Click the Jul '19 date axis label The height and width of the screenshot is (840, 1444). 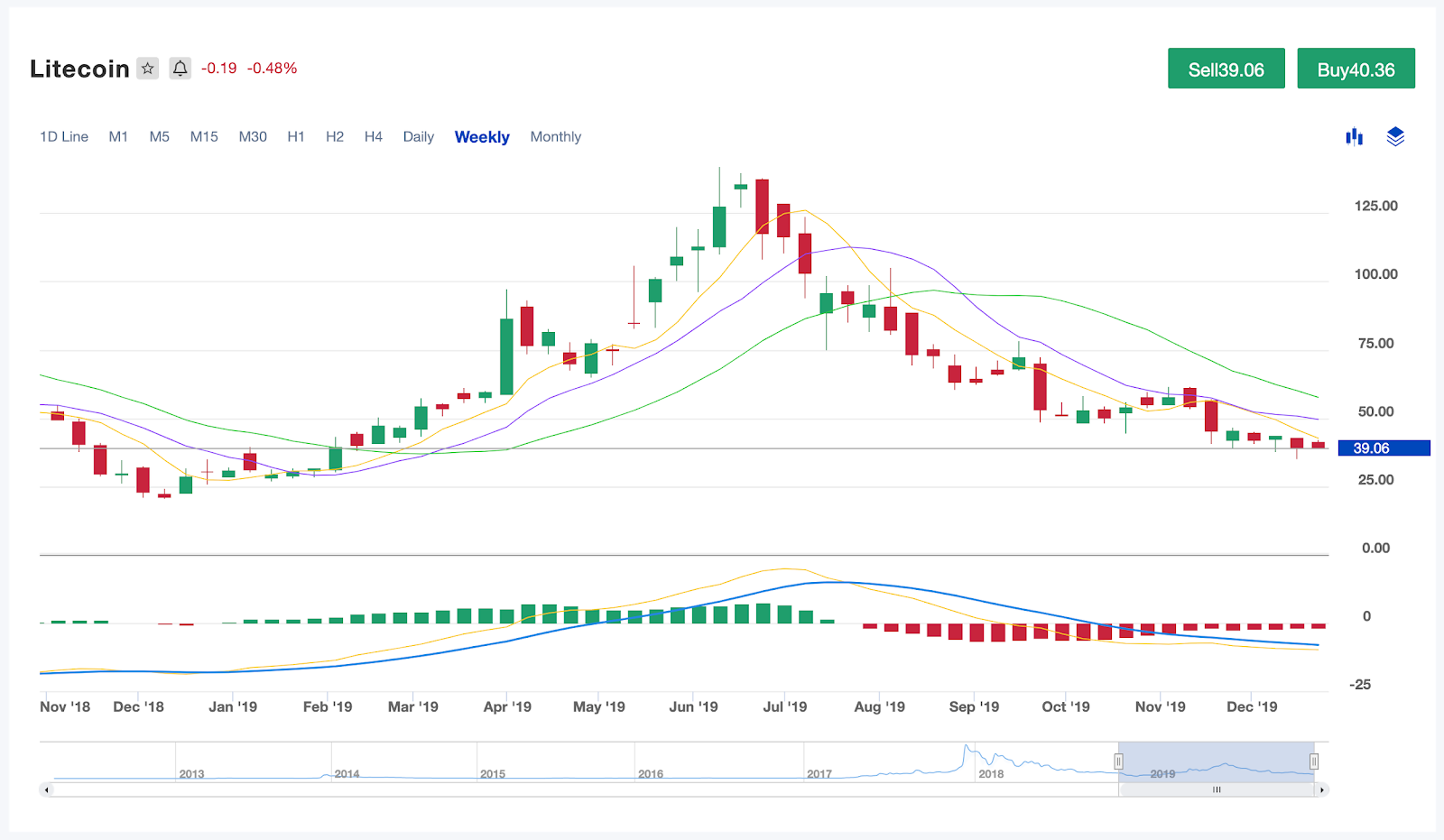(x=785, y=706)
